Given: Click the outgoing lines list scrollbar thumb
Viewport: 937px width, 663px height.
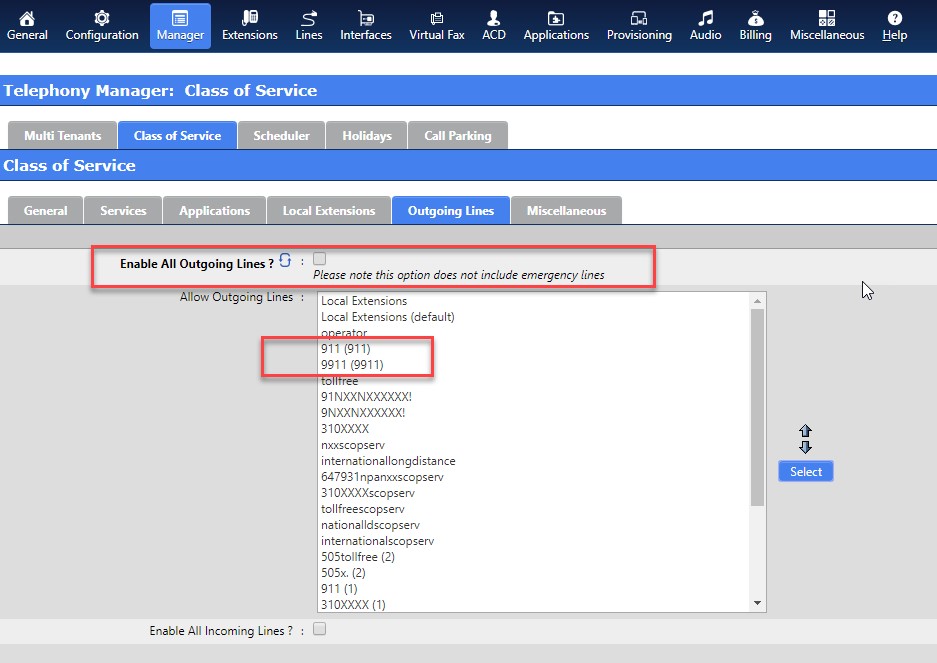Looking at the screenshot, I should pos(757,407).
